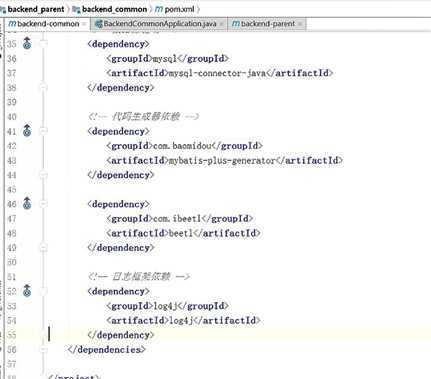Click the gutter icon beside line 46
431x379 pixels.
tap(27, 203)
